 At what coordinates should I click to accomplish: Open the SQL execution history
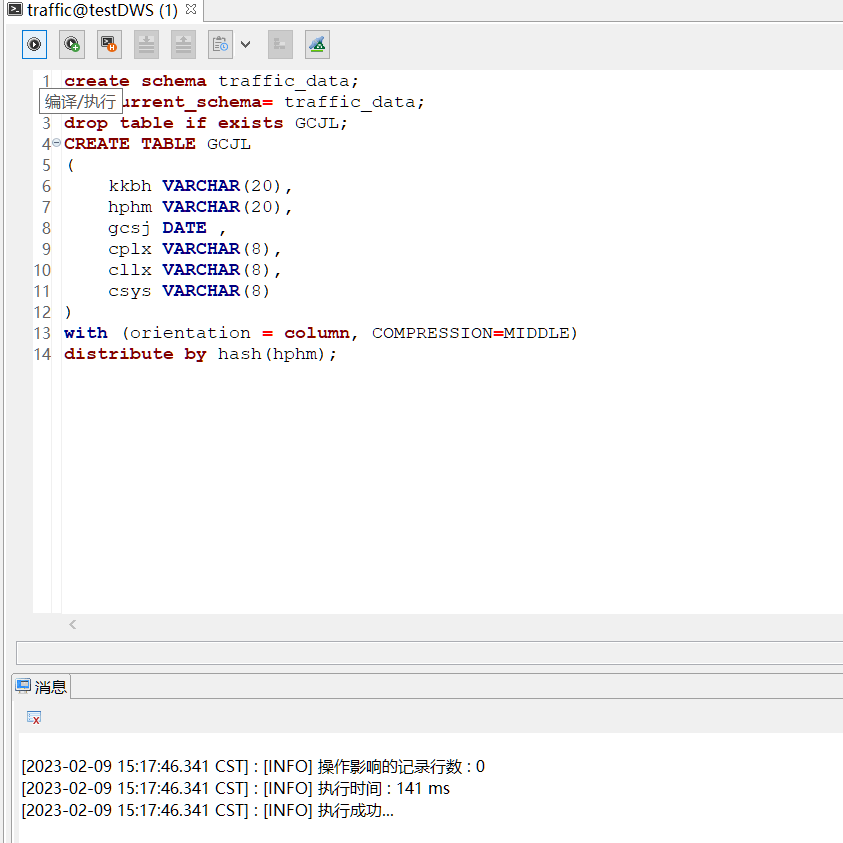tap(109, 45)
